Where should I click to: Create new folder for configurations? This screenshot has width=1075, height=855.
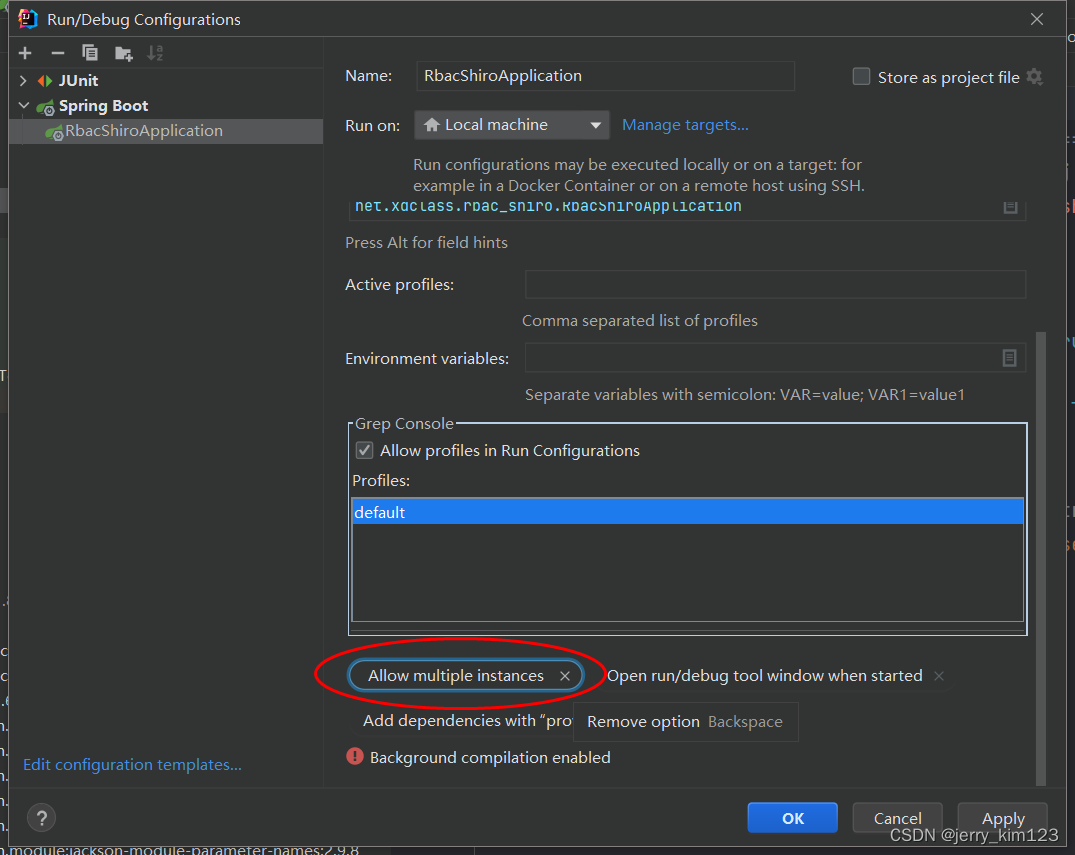tap(123, 53)
